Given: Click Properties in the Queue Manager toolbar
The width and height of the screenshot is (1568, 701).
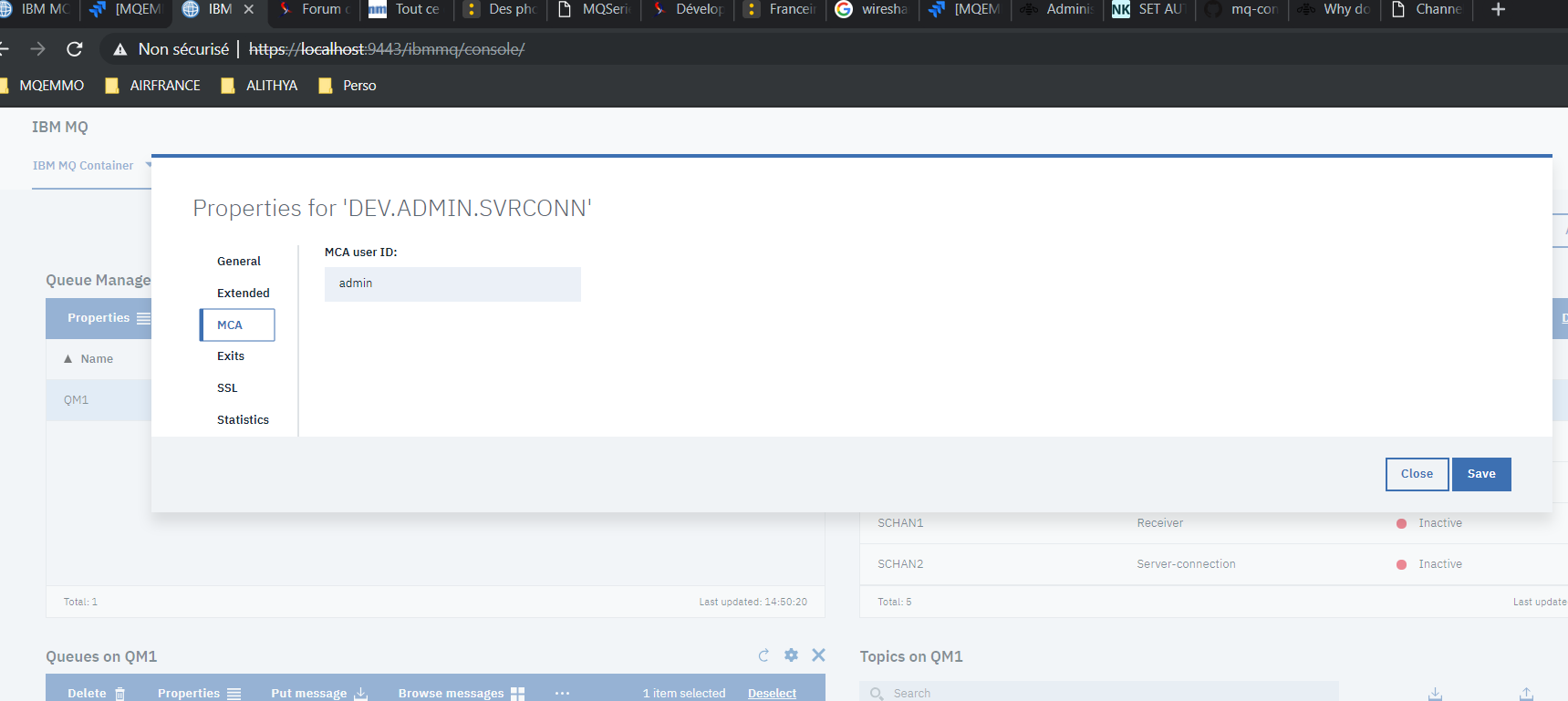Looking at the screenshot, I should 109,318.
